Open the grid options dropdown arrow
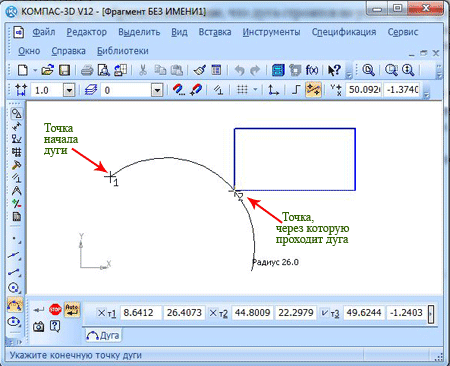Screen dimensions: 450x366 (255, 90)
